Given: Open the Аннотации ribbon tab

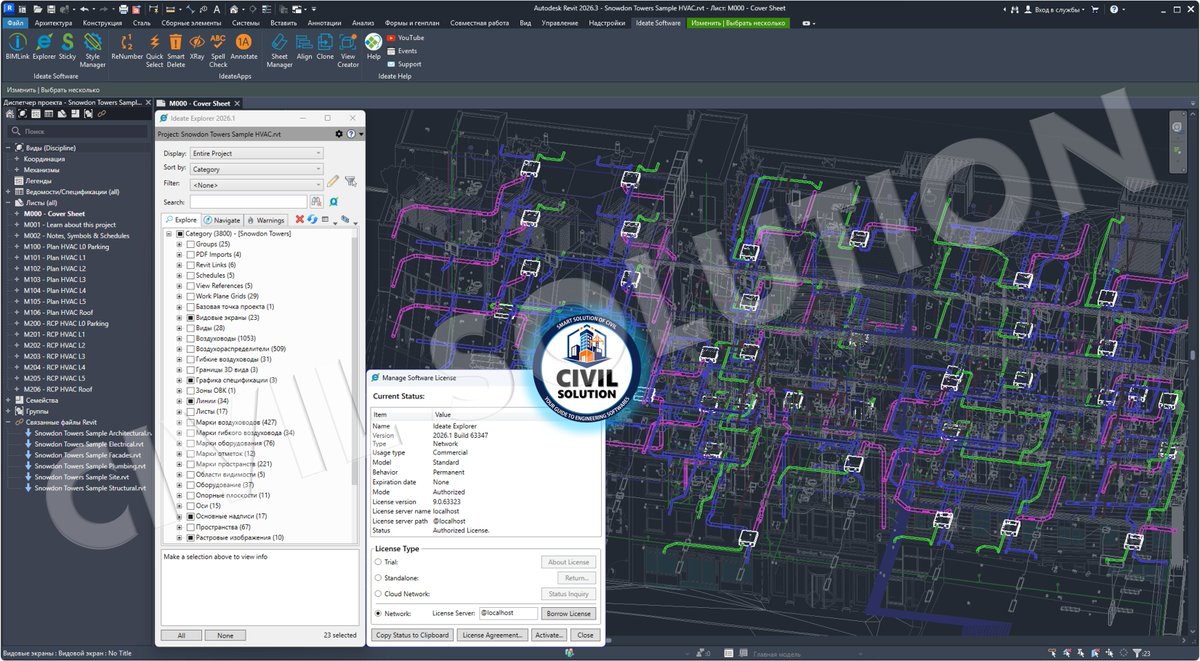Looking at the screenshot, I should tap(326, 22).
